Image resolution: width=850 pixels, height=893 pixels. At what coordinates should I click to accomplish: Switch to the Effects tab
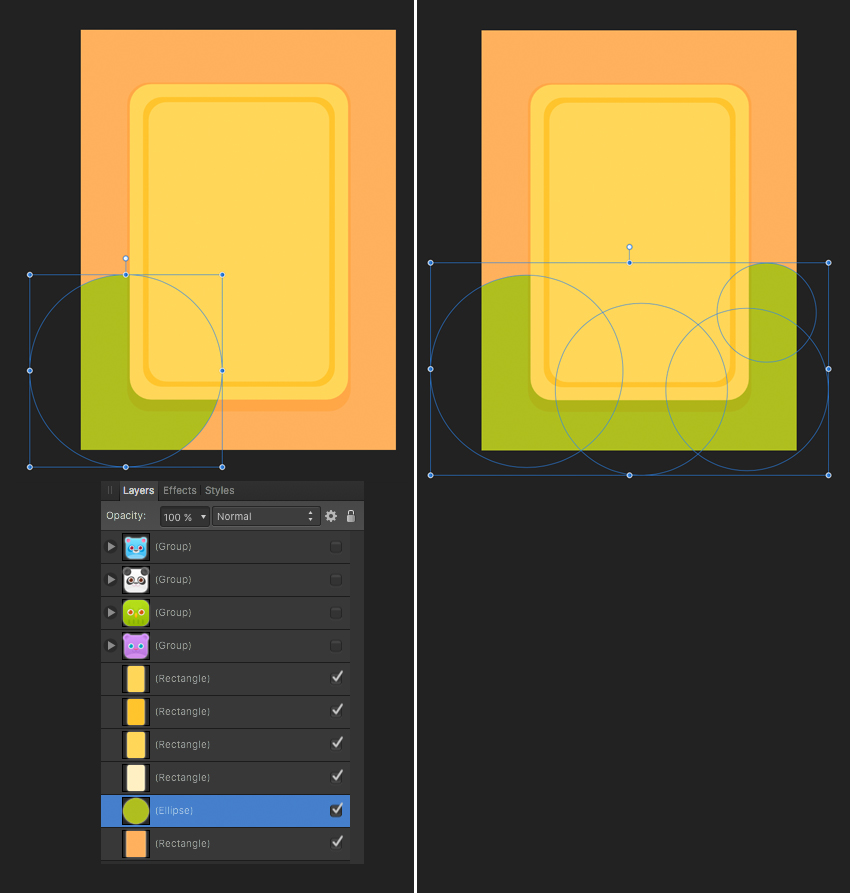click(179, 490)
